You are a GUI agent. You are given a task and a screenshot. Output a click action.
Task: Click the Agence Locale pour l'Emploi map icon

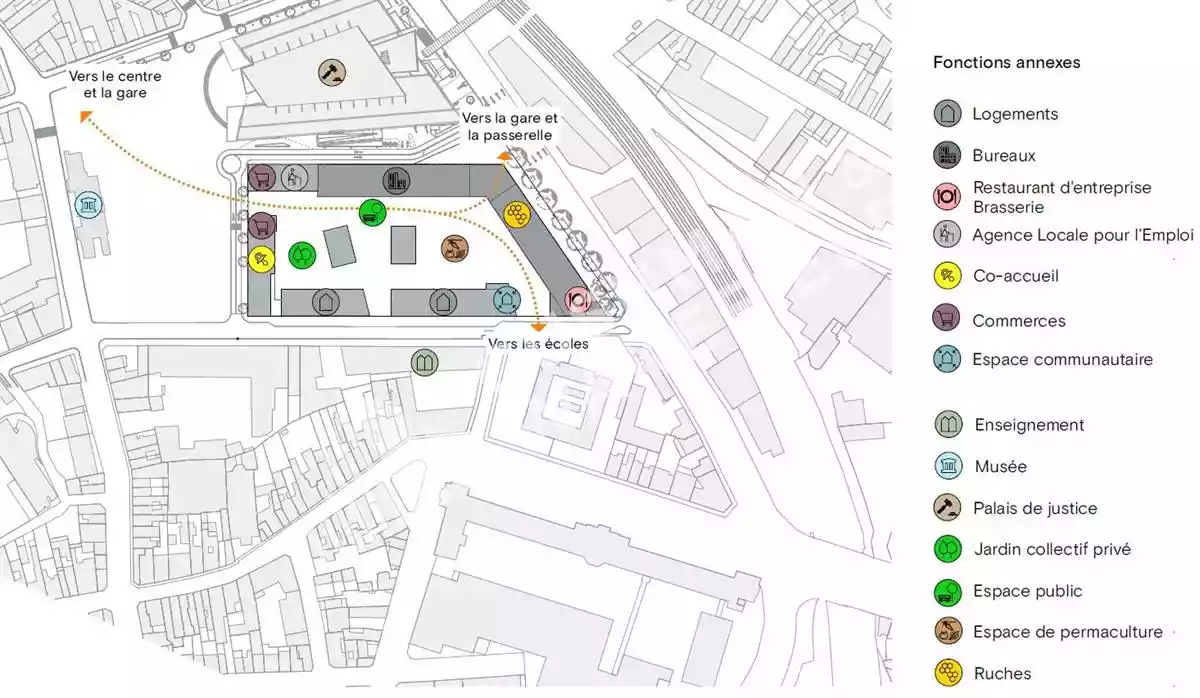pyautogui.click(x=293, y=178)
